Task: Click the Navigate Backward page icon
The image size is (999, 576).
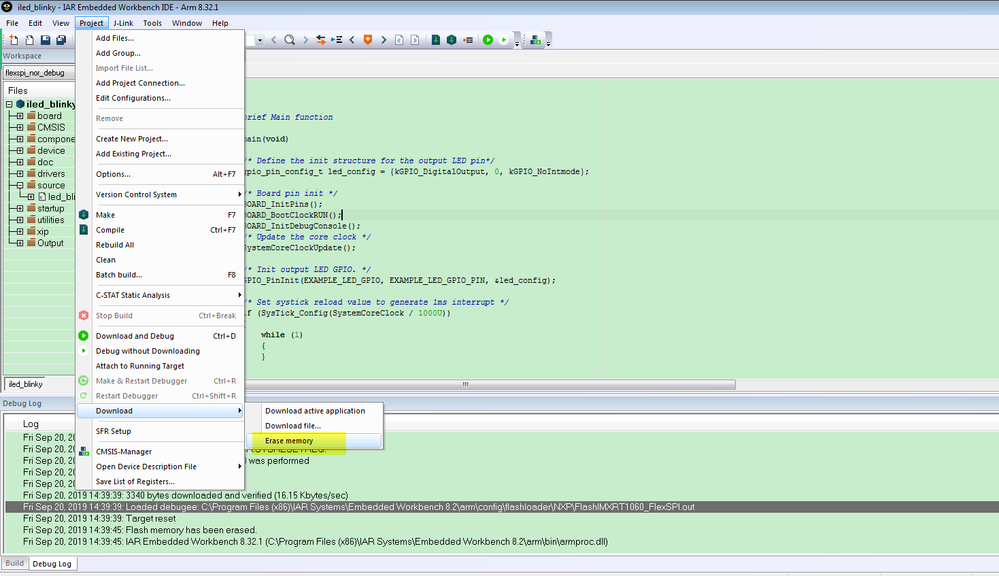Action: point(399,40)
